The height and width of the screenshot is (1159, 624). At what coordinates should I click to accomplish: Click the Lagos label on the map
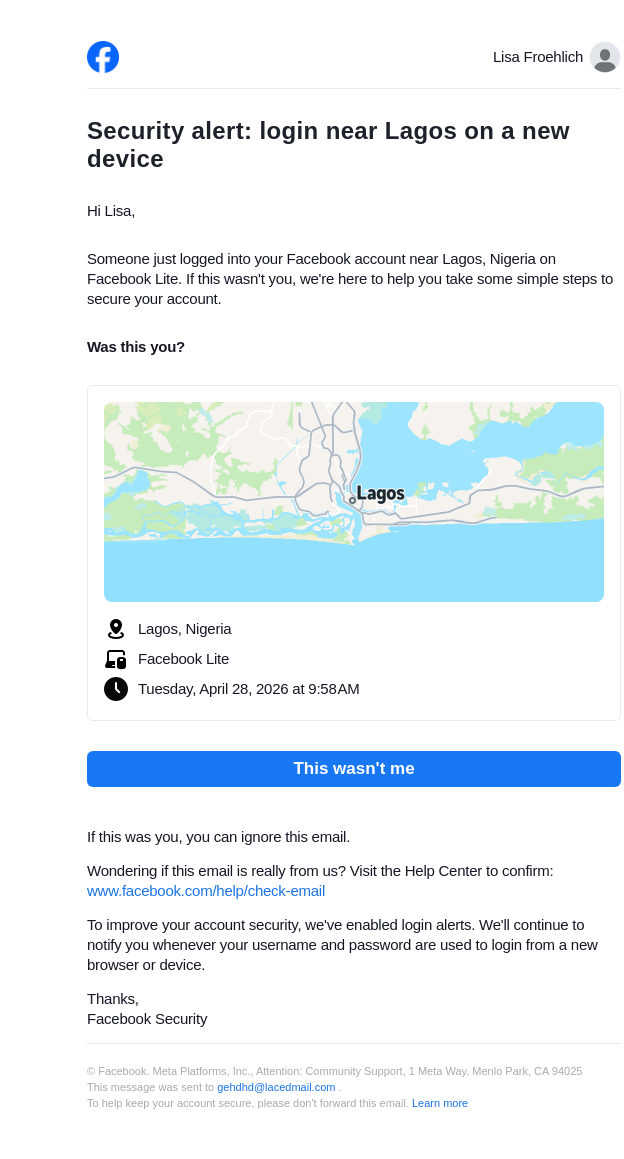tap(381, 493)
